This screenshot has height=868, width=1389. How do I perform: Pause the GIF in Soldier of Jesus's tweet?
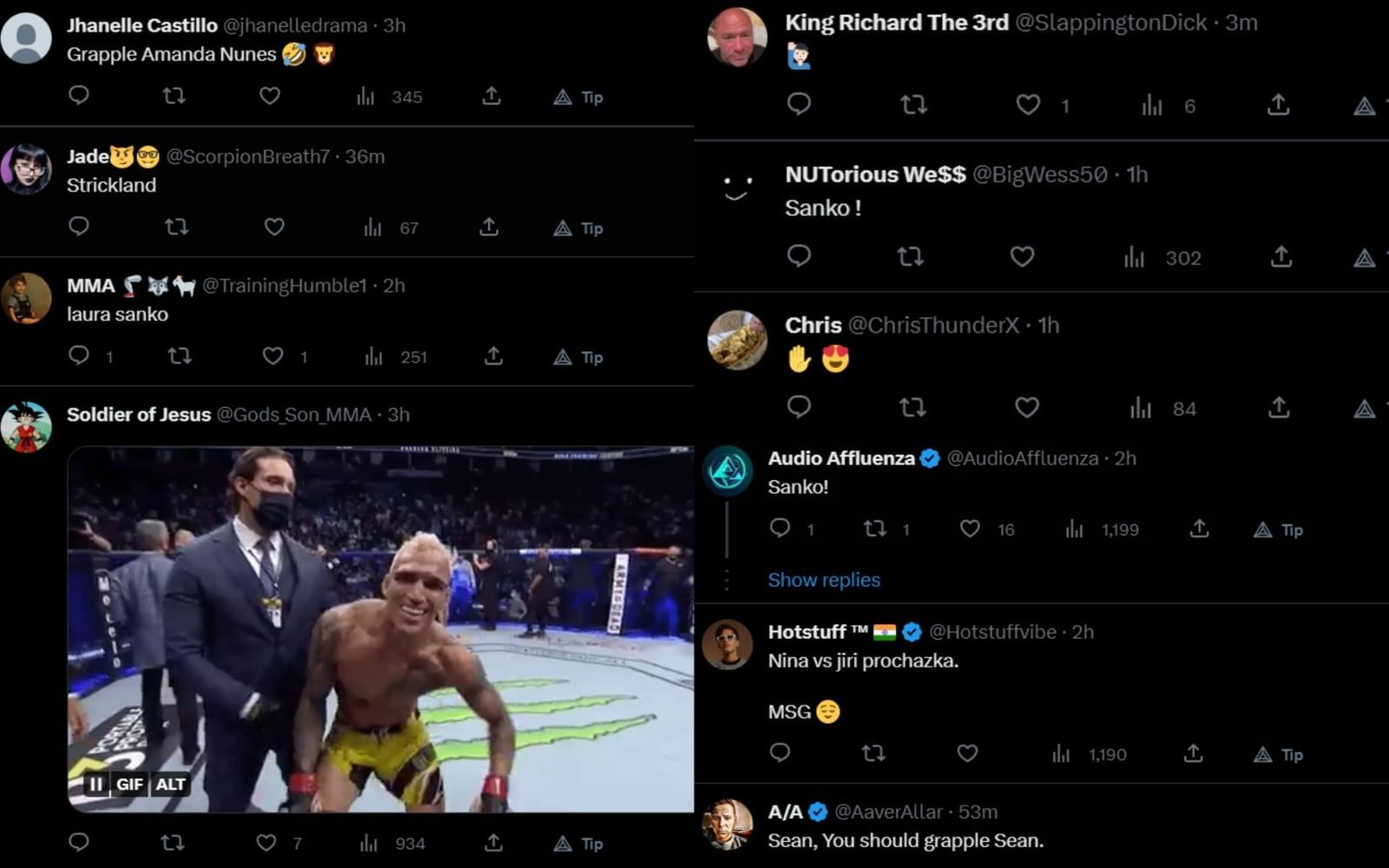click(x=94, y=784)
